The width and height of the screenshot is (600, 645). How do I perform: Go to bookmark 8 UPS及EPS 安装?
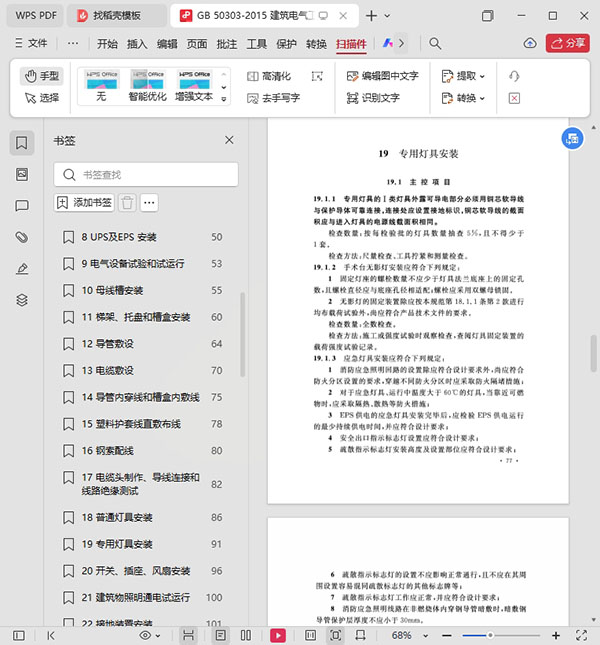click(x=142, y=237)
